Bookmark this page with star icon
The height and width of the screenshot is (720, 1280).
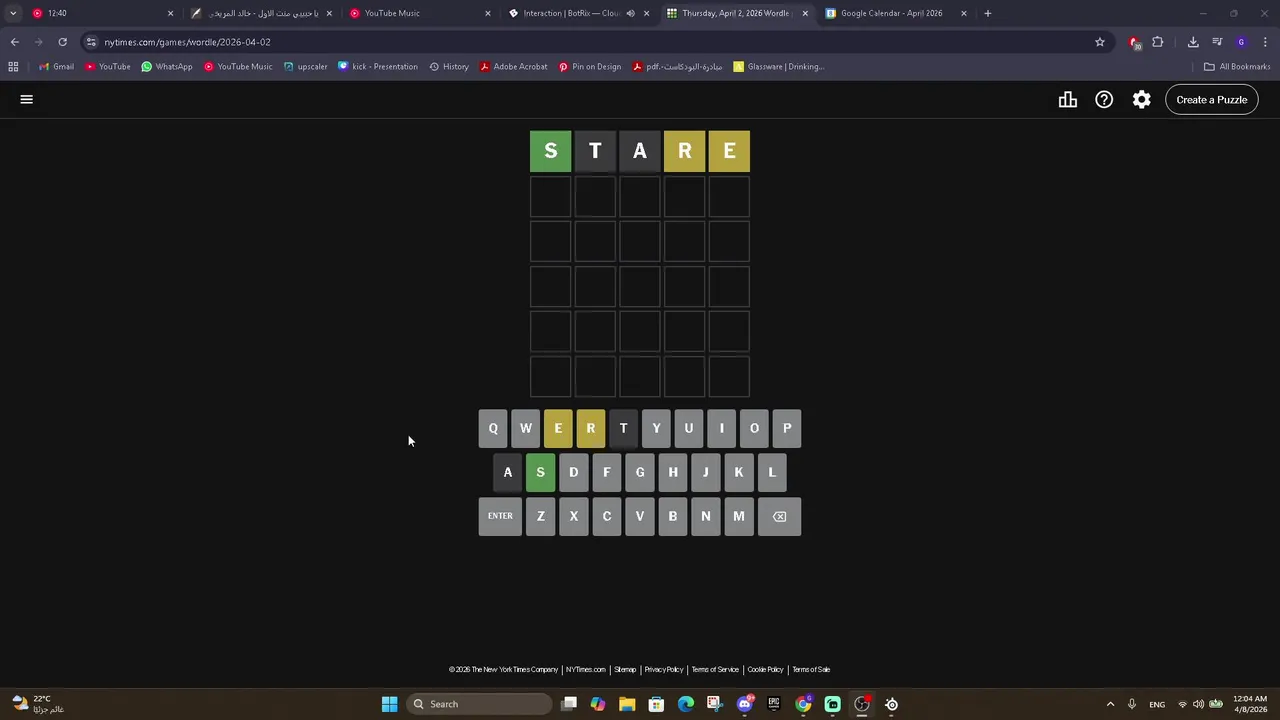tap(1100, 42)
